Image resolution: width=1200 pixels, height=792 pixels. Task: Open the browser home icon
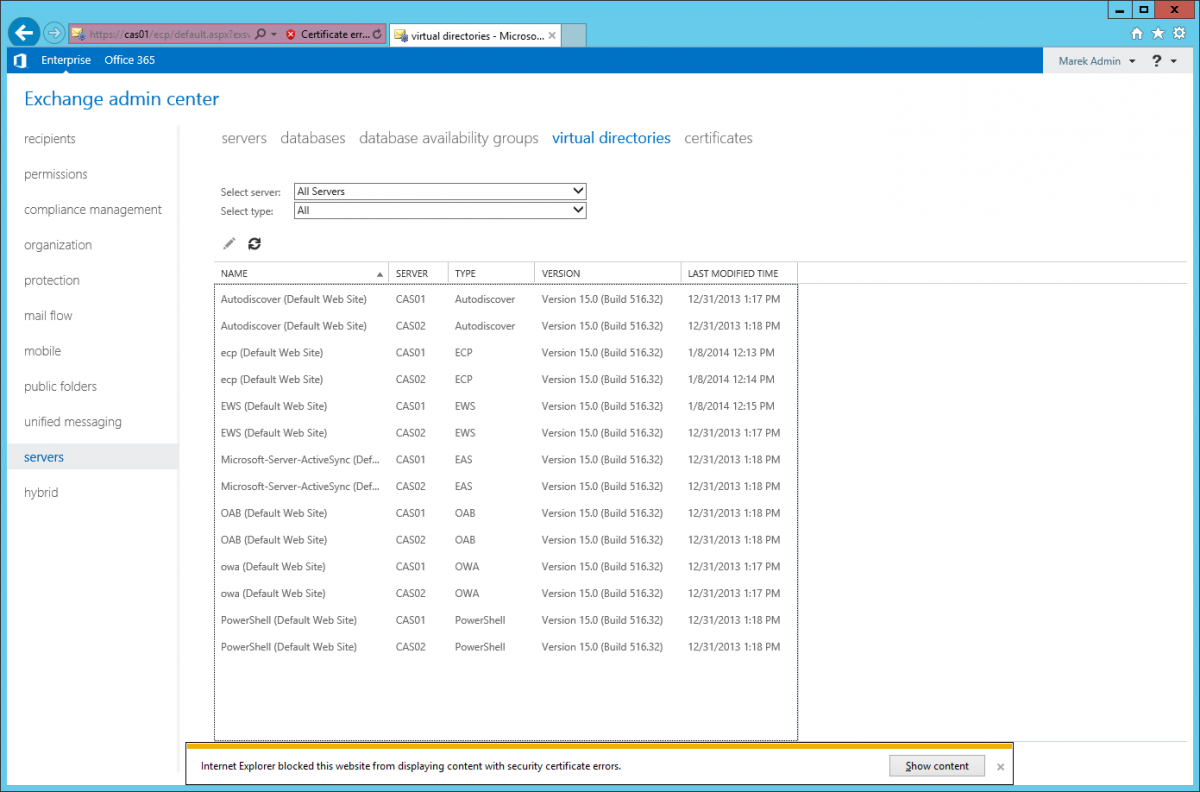tap(1137, 33)
